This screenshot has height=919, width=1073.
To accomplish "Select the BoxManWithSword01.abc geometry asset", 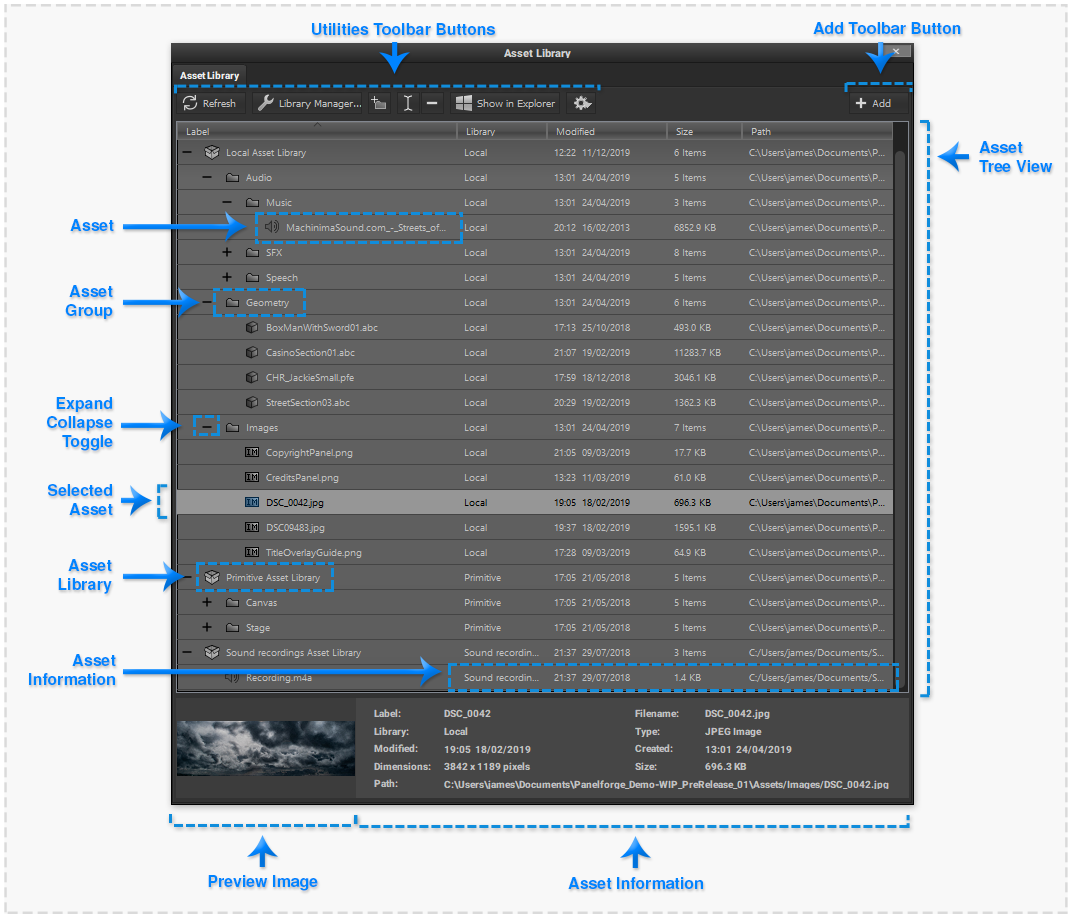I will (321, 328).
